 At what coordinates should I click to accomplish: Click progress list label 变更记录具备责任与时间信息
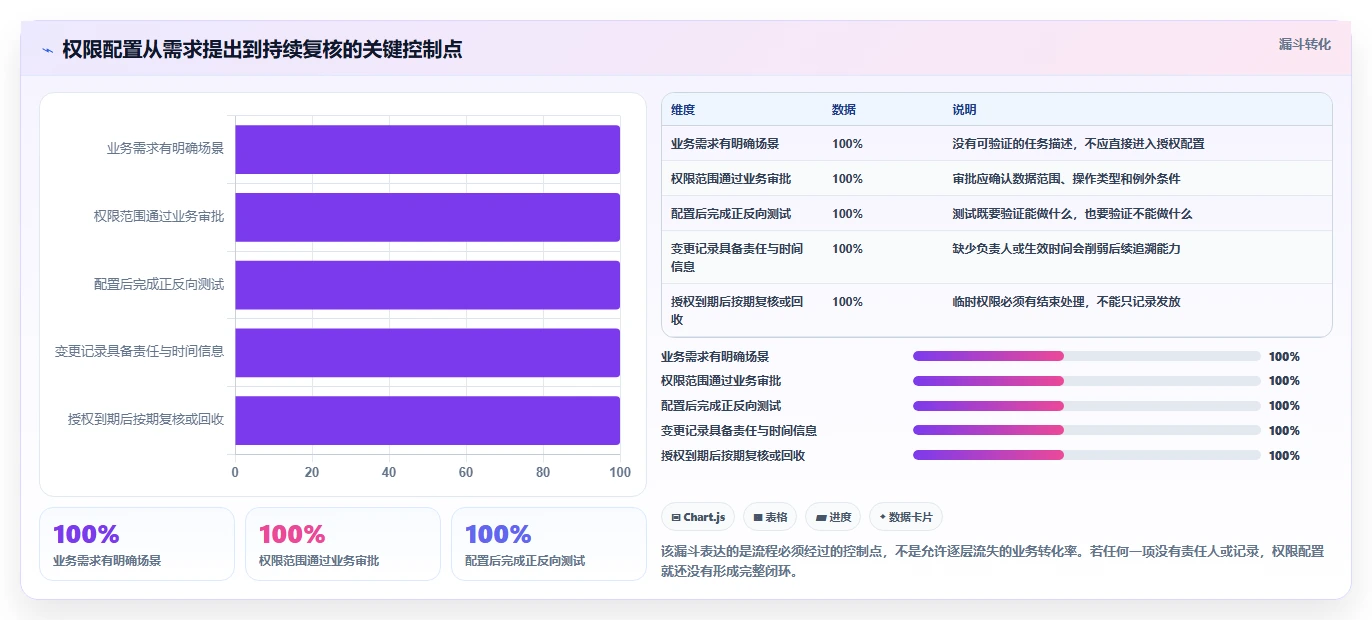pos(739,430)
